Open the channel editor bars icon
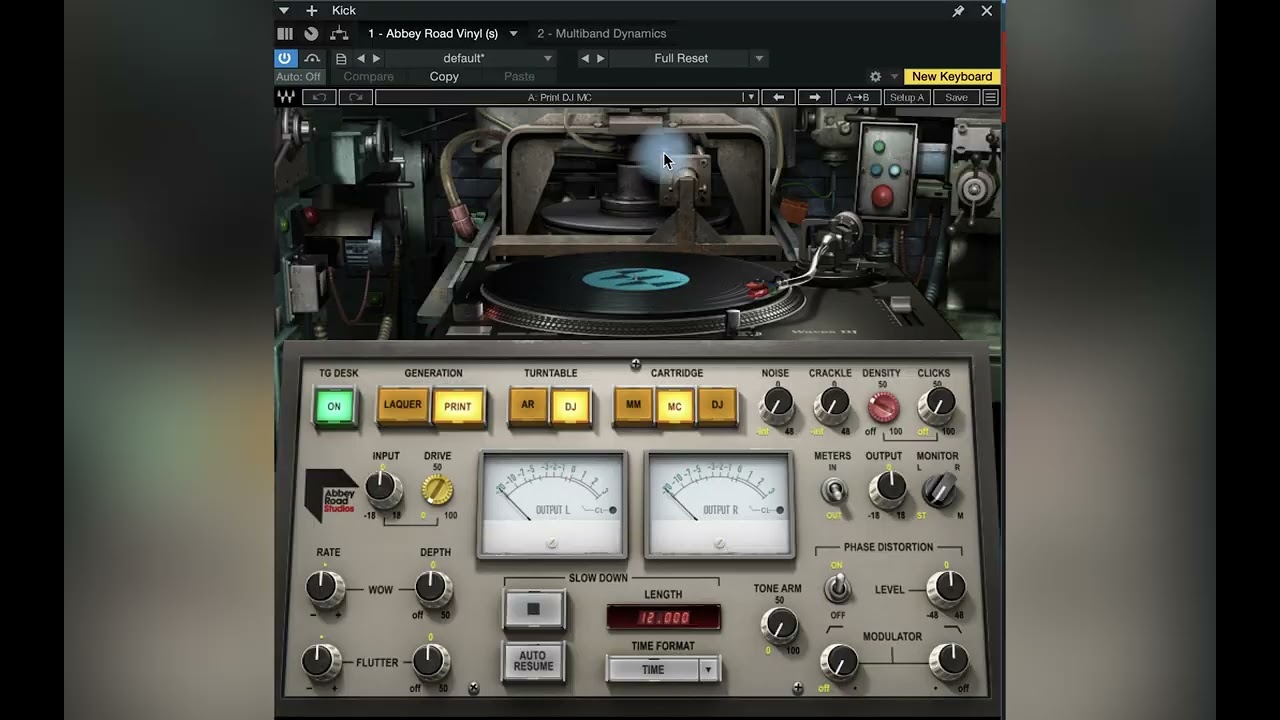1280x720 pixels. coord(285,33)
